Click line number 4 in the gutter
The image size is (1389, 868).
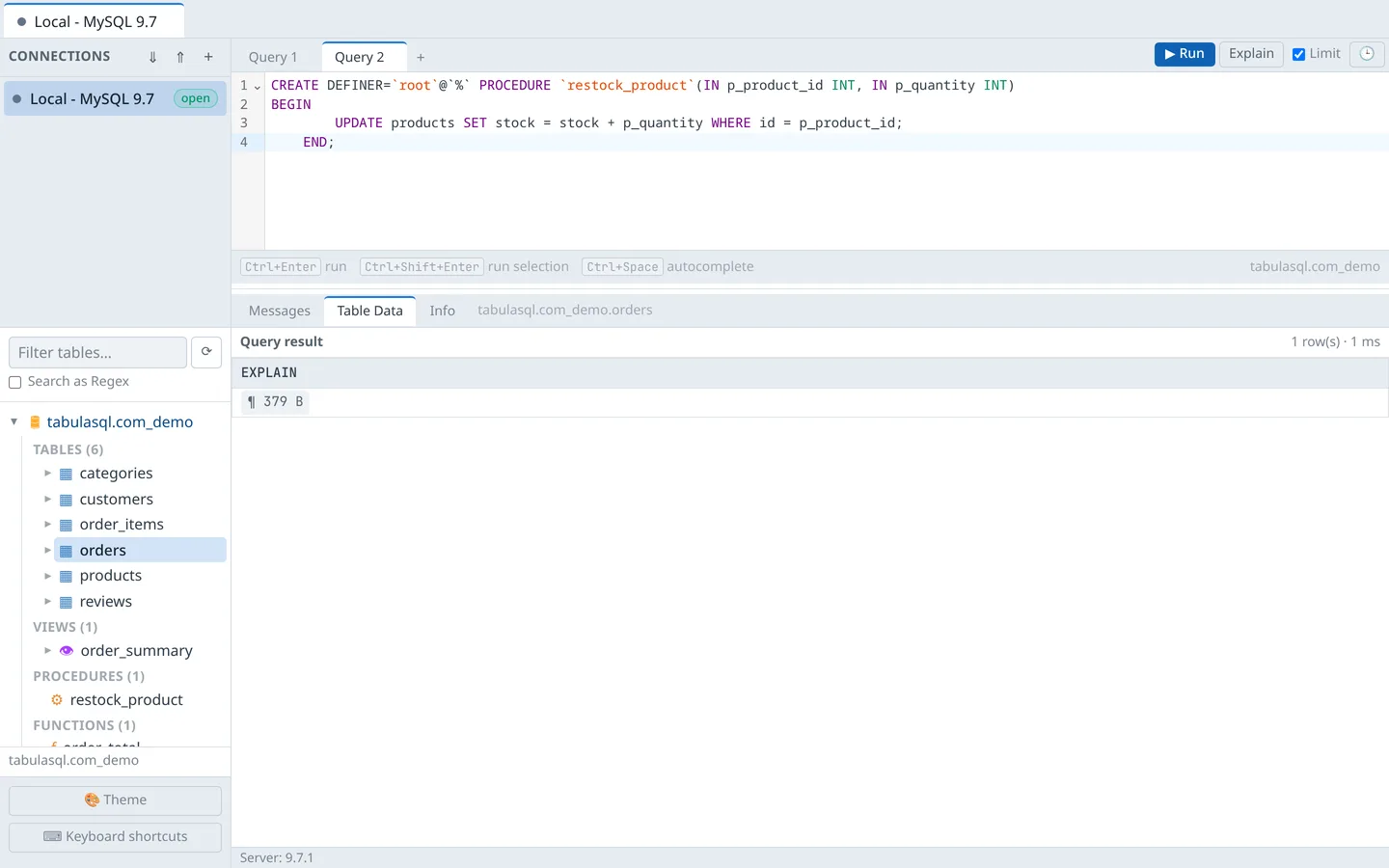pos(244,143)
